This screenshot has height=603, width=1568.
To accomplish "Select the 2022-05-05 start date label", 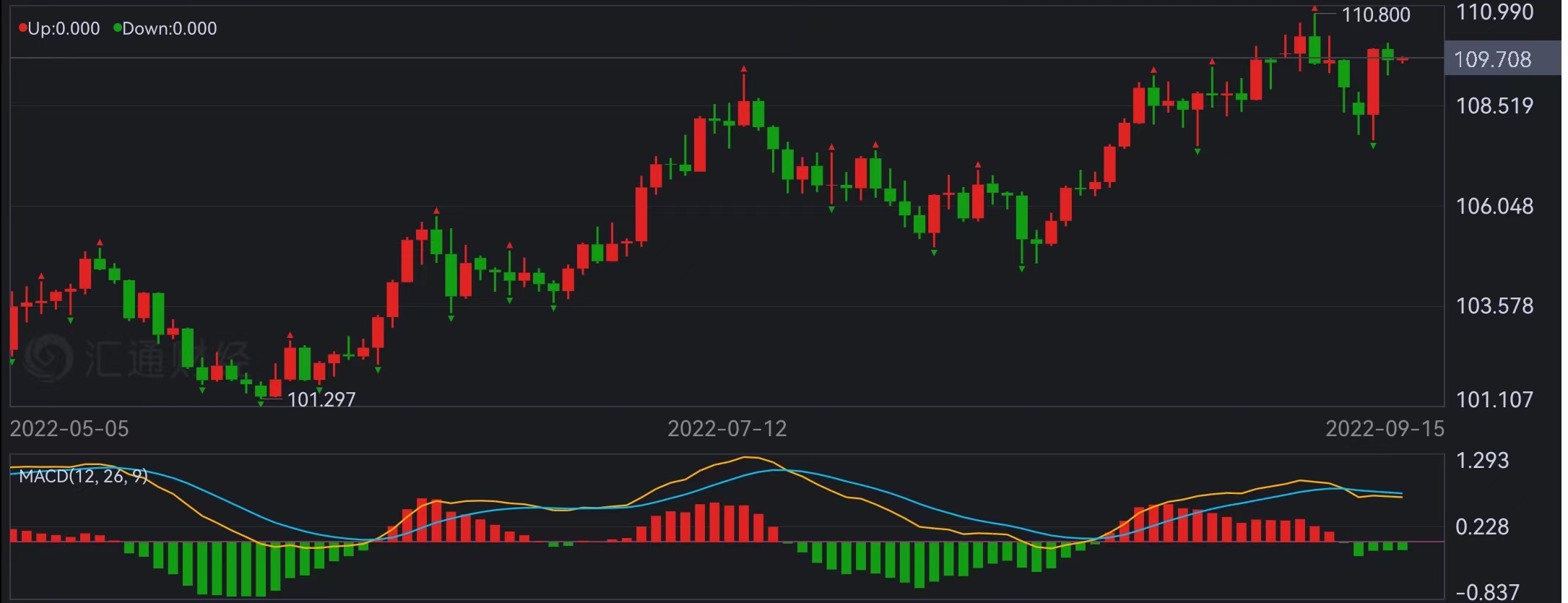I will click(69, 429).
